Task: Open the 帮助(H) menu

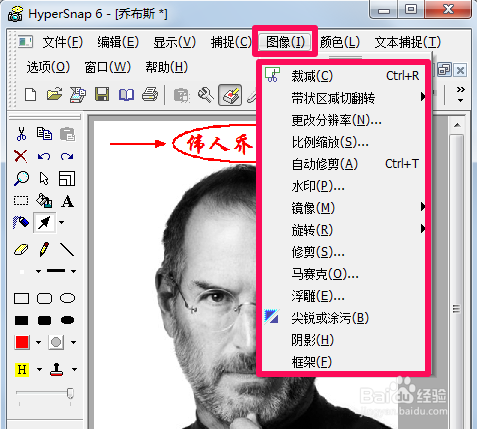Action: click(x=167, y=67)
